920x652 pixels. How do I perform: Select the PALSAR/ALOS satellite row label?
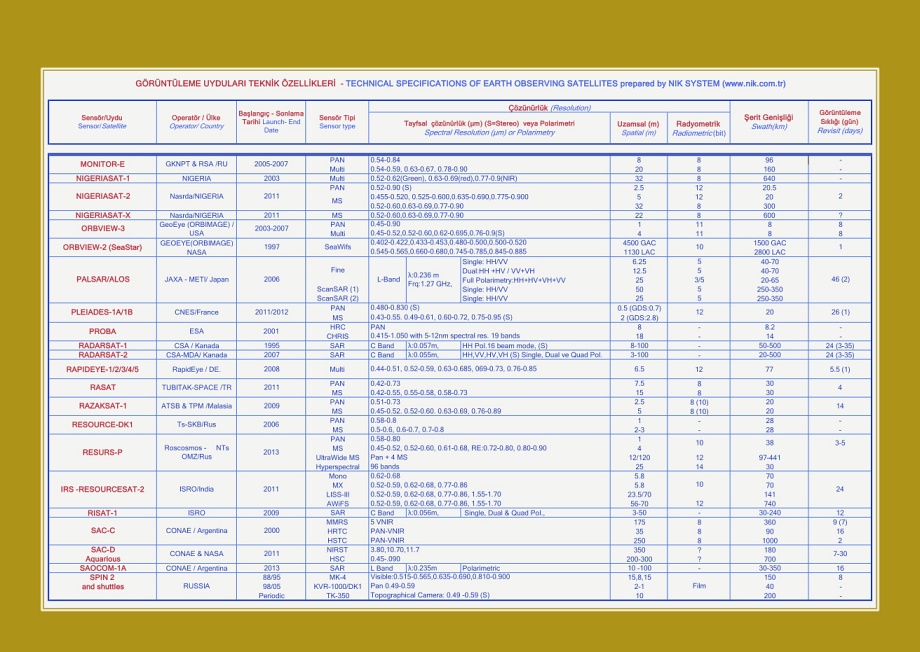[x=102, y=279]
